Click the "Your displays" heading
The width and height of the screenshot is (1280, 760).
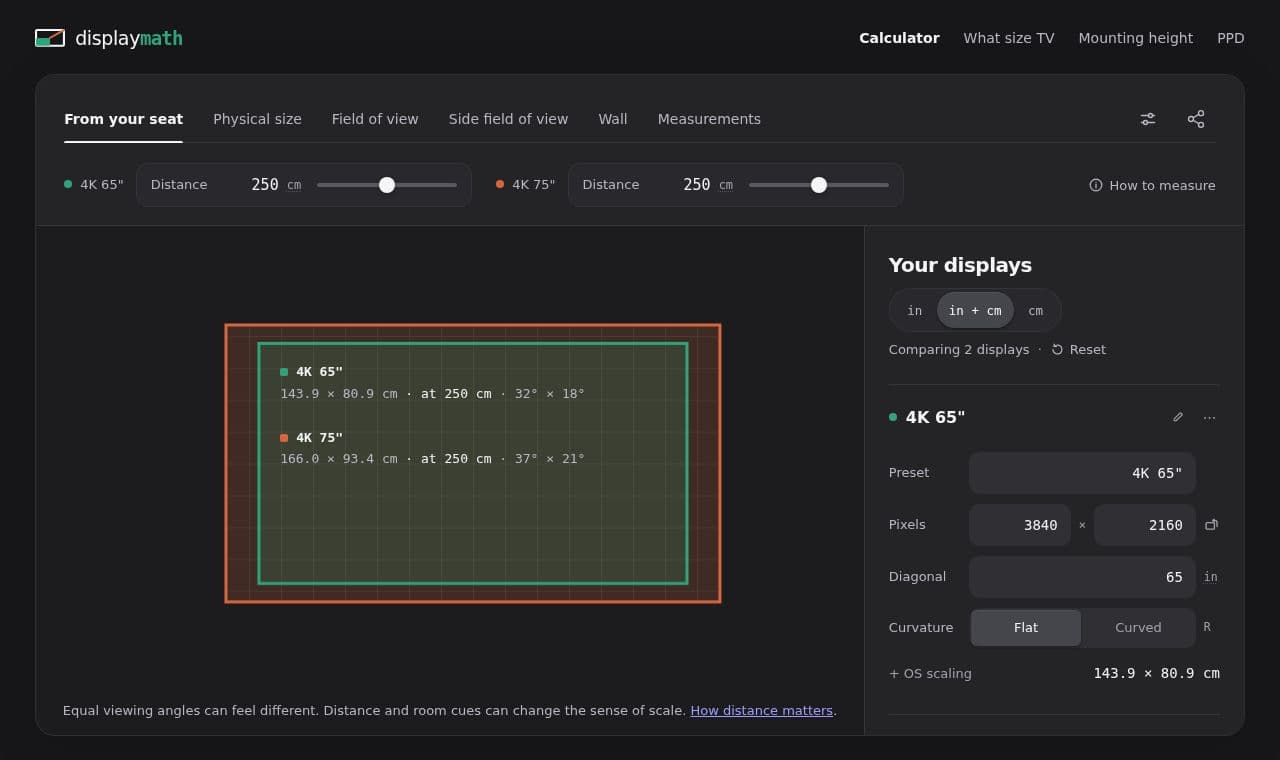[x=960, y=265]
